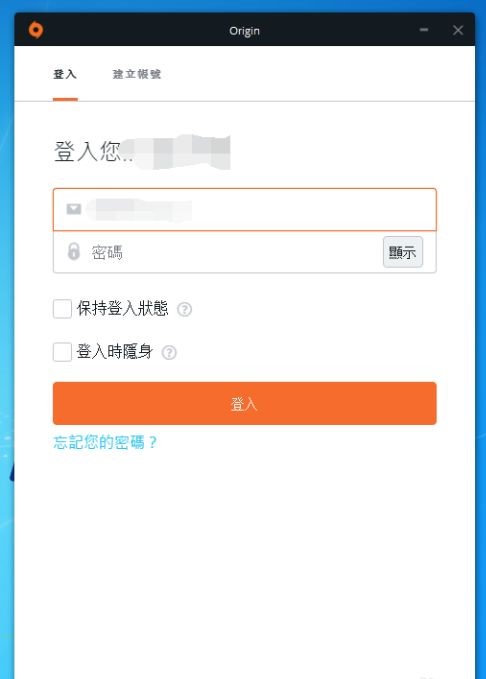Open the 建立帳號 tab
Screen dimensions: 486x679
click(x=137, y=74)
